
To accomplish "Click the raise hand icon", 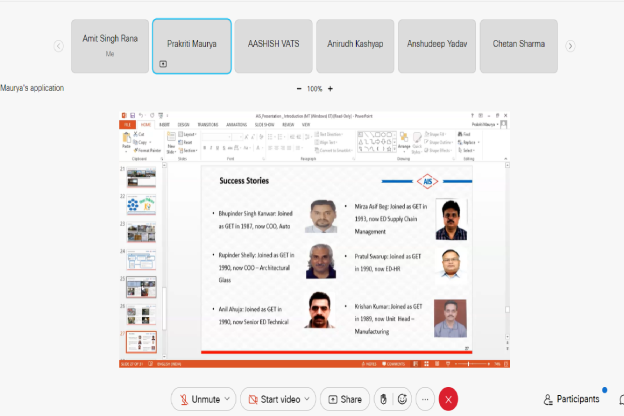I will [382, 399].
